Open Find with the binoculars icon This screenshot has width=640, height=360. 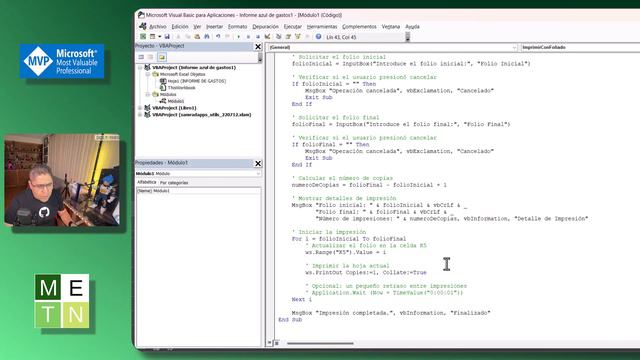coord(207,37)
